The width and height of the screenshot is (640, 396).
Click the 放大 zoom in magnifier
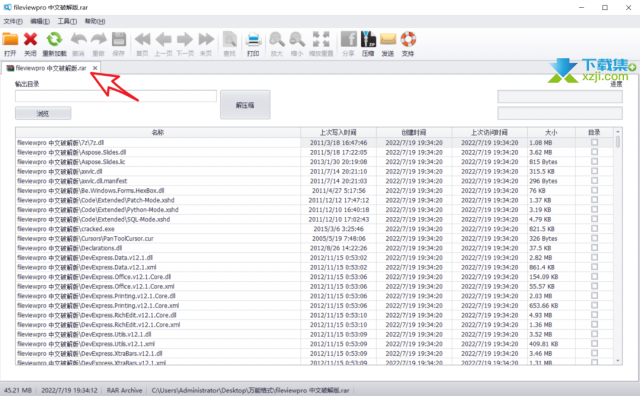tap(277, 40)
